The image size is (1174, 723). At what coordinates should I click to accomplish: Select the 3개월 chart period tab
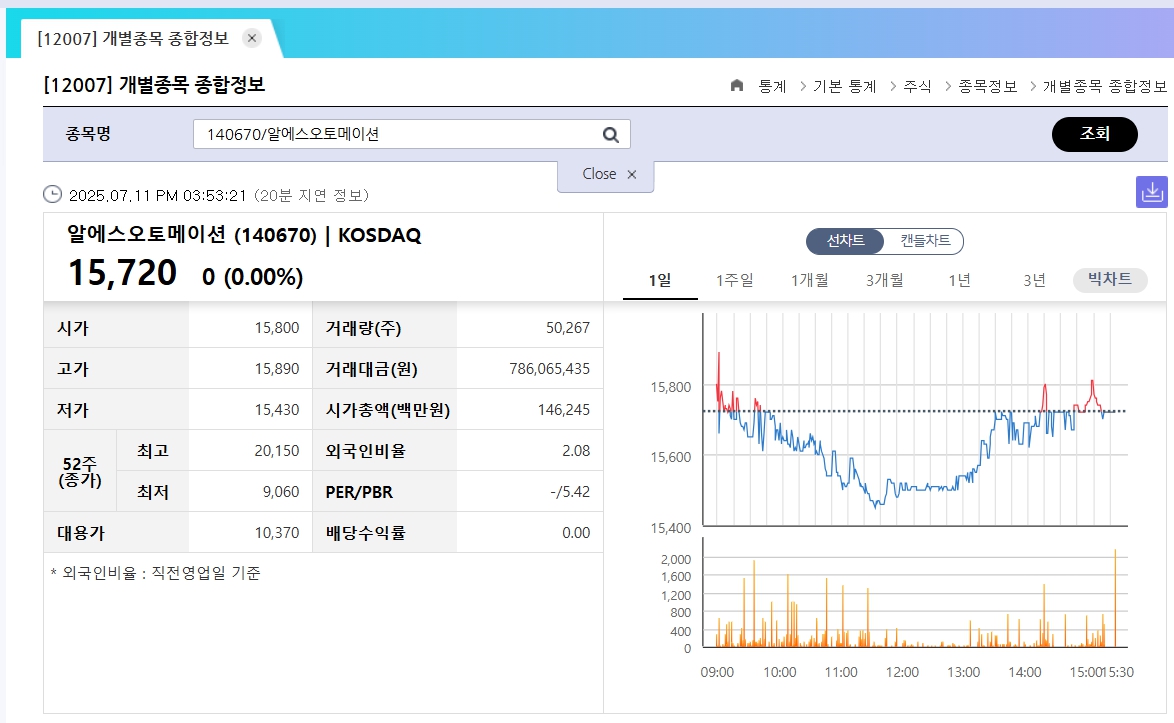pyautogui.click(x=884, y=280)
